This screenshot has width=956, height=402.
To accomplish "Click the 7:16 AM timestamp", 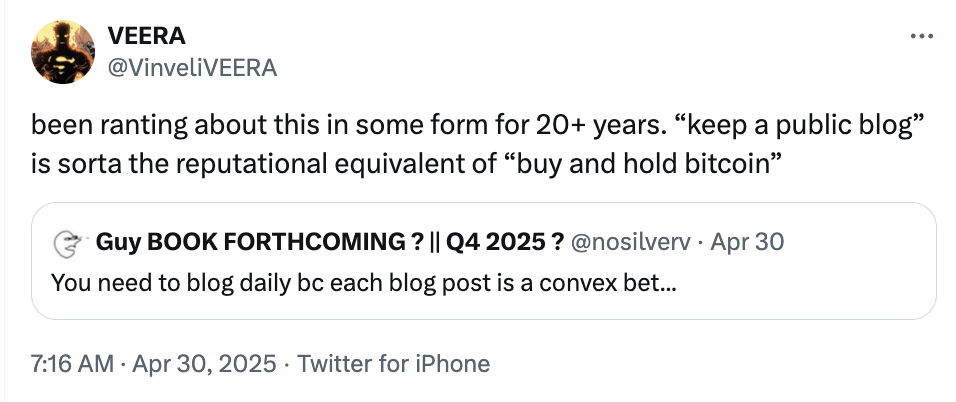I will pyautogui.click(x=72, y=364).
